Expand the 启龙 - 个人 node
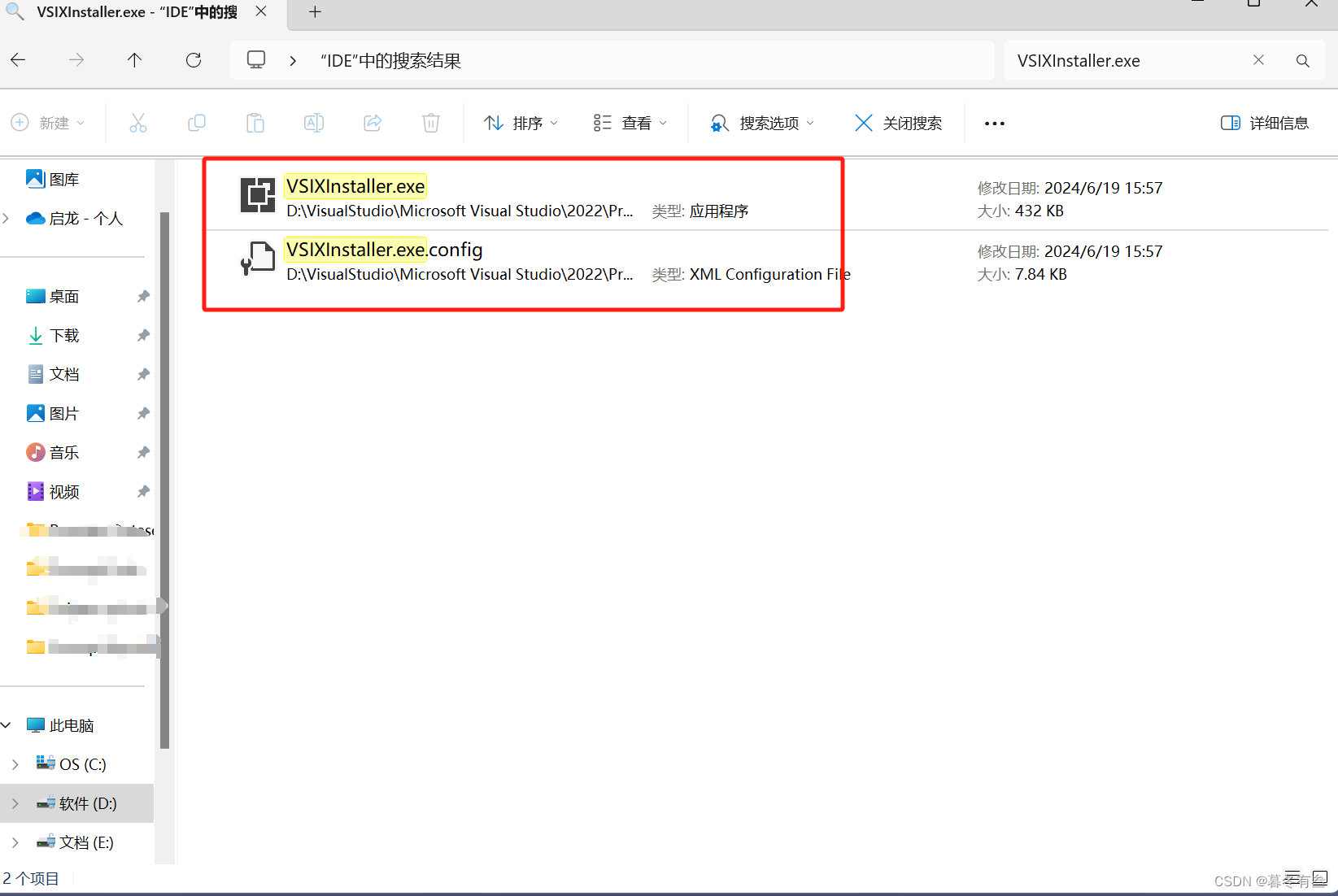This screenshot has width=1338, height=896. 7,218
